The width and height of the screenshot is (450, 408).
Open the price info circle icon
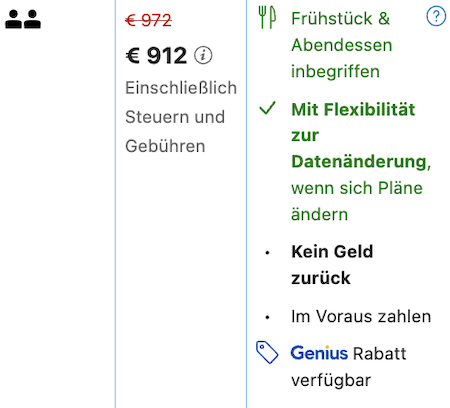point(203,55)
